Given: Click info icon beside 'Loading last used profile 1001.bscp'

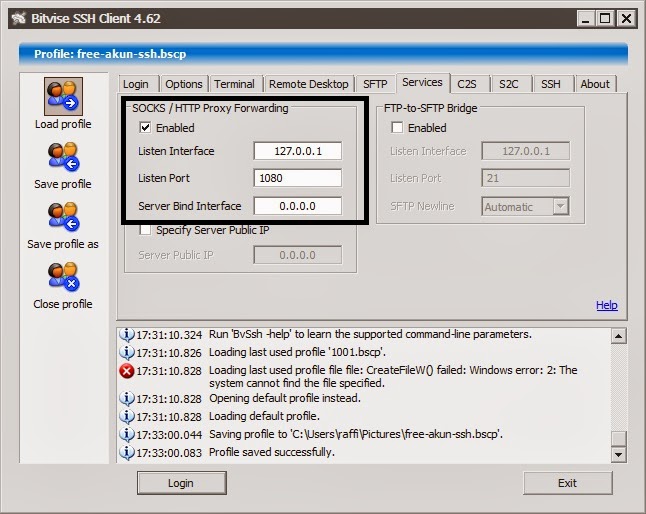Looking at the screenshot, I should (x=126, y=353).
